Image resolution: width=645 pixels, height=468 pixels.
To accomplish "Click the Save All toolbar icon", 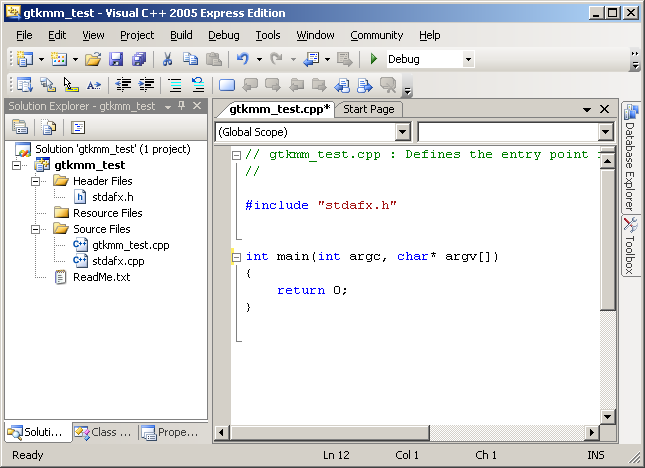I will [138, 60].
